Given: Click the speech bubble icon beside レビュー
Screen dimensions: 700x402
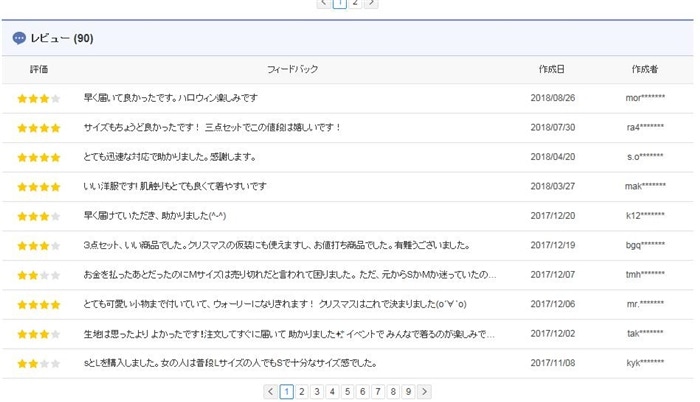Looking at the screenshot, I should click(19, 38).
